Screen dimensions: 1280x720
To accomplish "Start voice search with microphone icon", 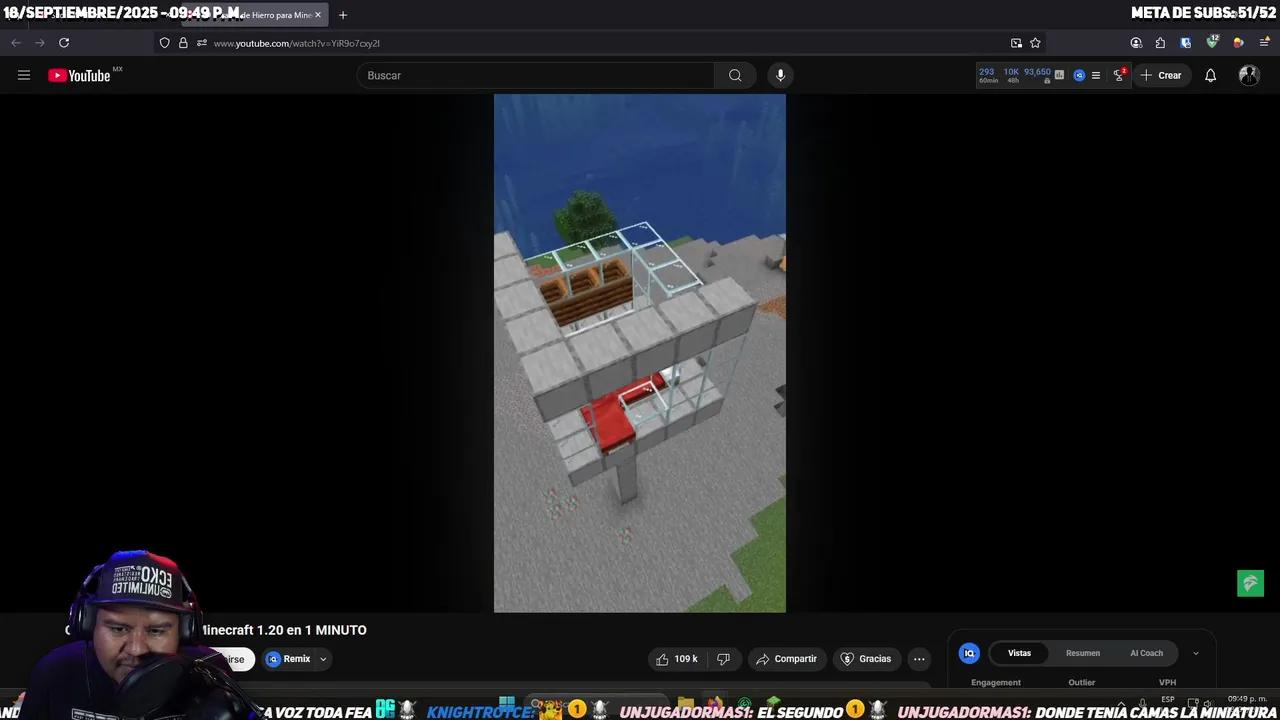I will [x=781, y=75].
